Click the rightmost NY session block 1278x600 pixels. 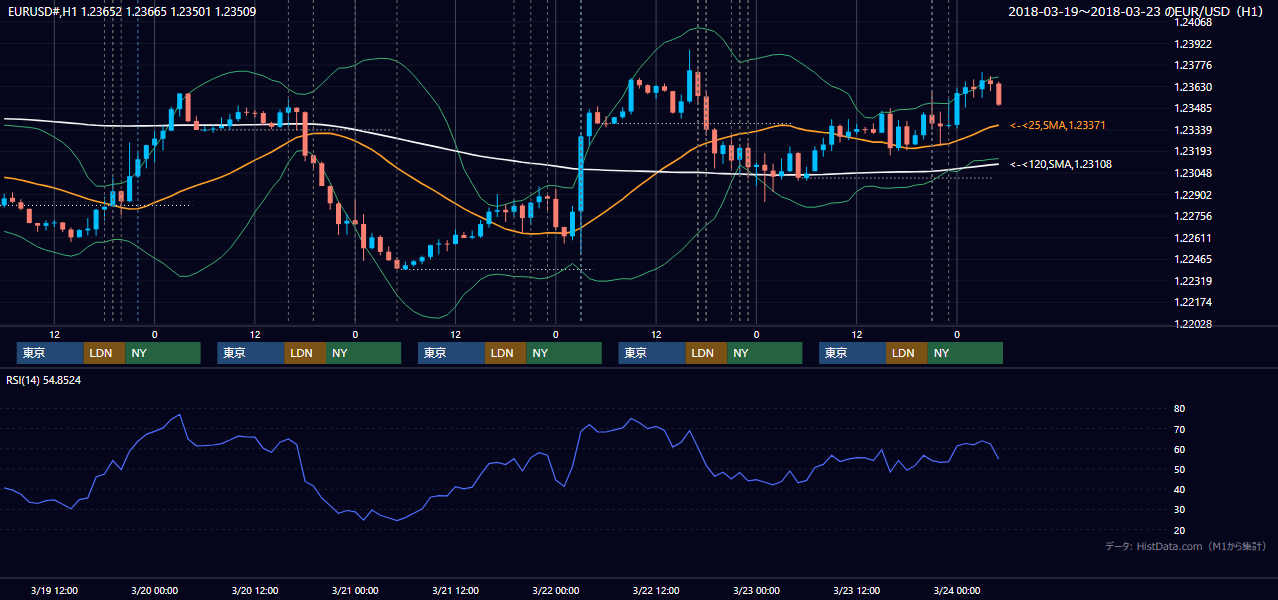pos(965,353)
